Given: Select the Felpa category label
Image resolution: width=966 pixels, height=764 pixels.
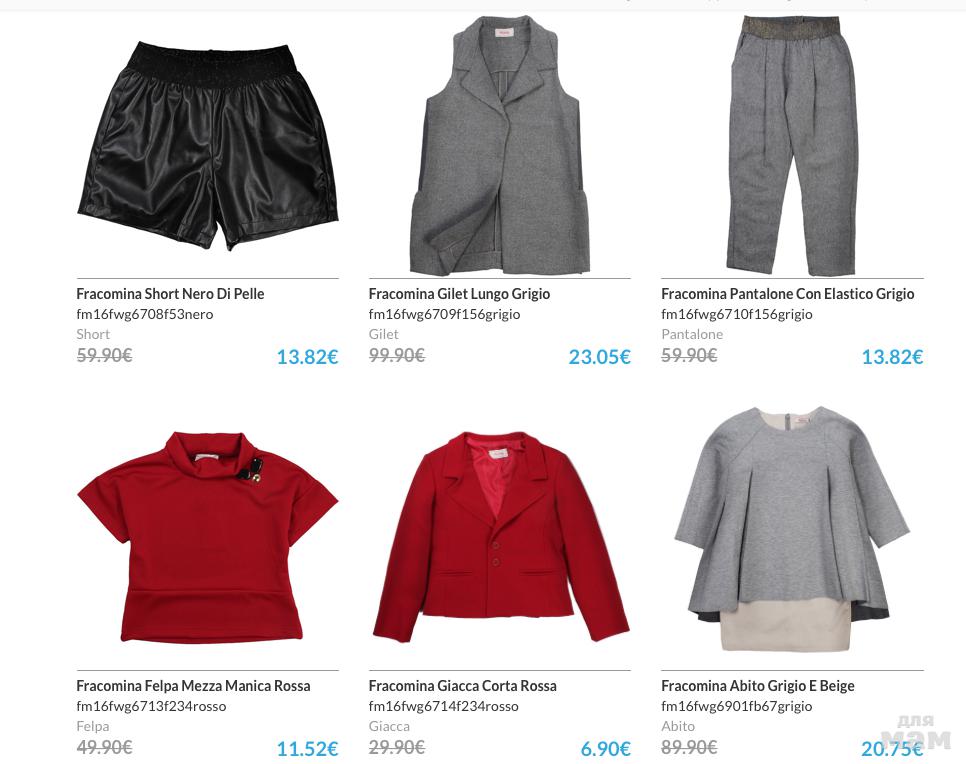Looking at the screenshot, I should point(92,726).
